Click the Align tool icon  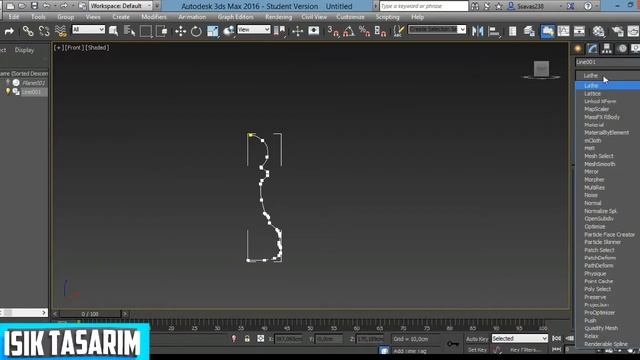[x=493, y=31]
